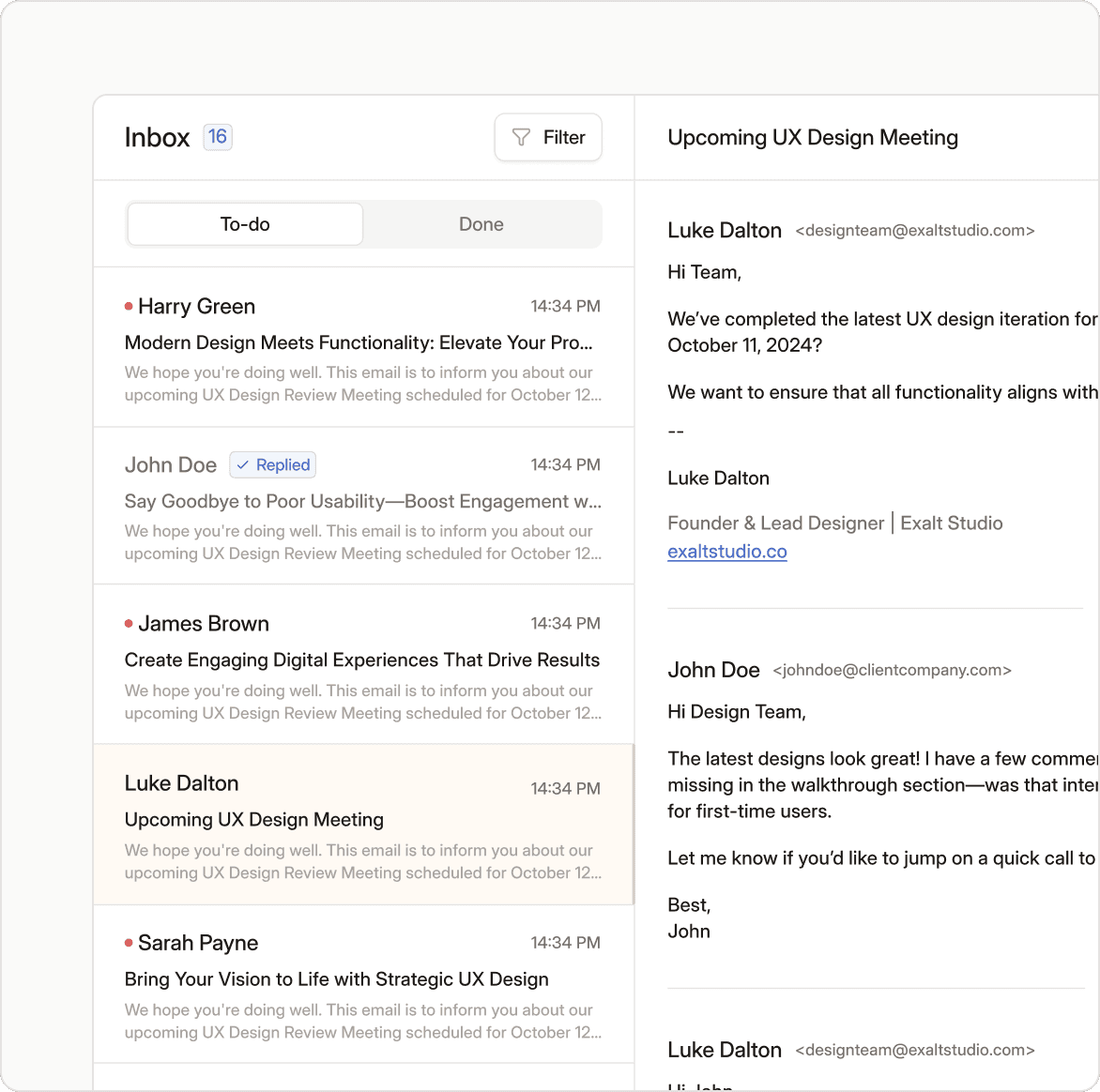Image resolution: width=1100 pixels, height=1092 pixels.
Task: Open the exaltstudio.co link
Action: pos(726,552)
